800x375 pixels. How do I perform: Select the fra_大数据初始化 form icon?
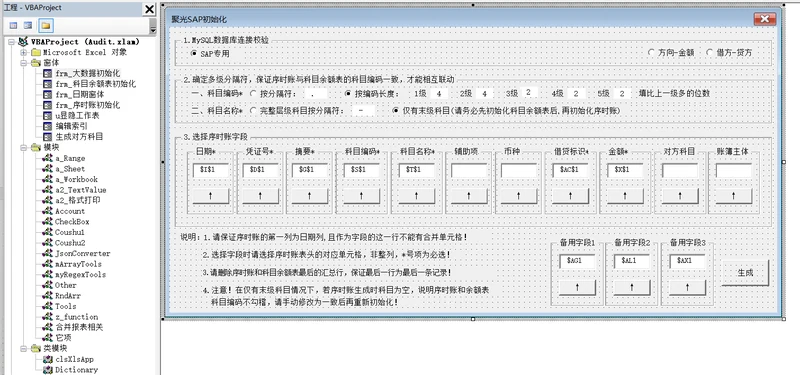(47, 73)
